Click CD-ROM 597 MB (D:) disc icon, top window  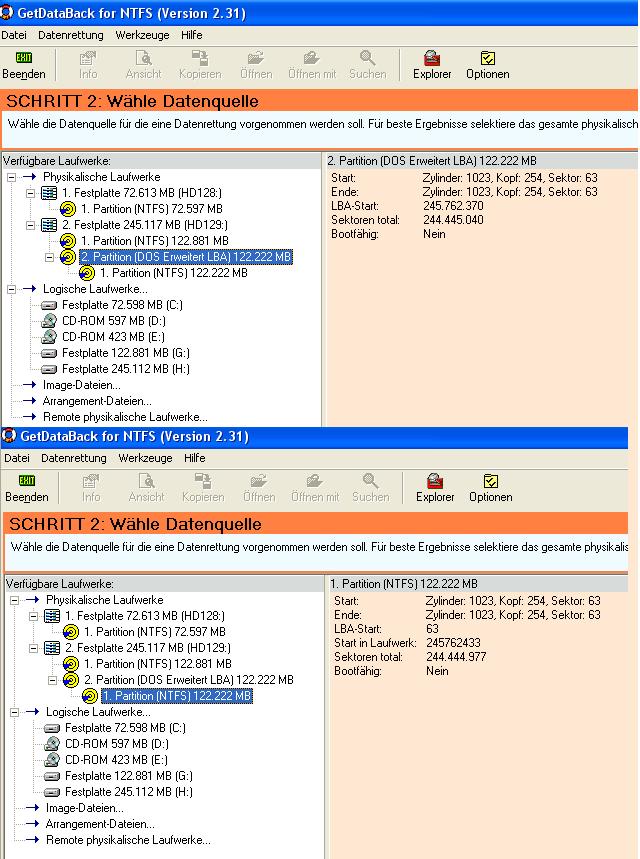pyautogui.click(x=49, y=320)
